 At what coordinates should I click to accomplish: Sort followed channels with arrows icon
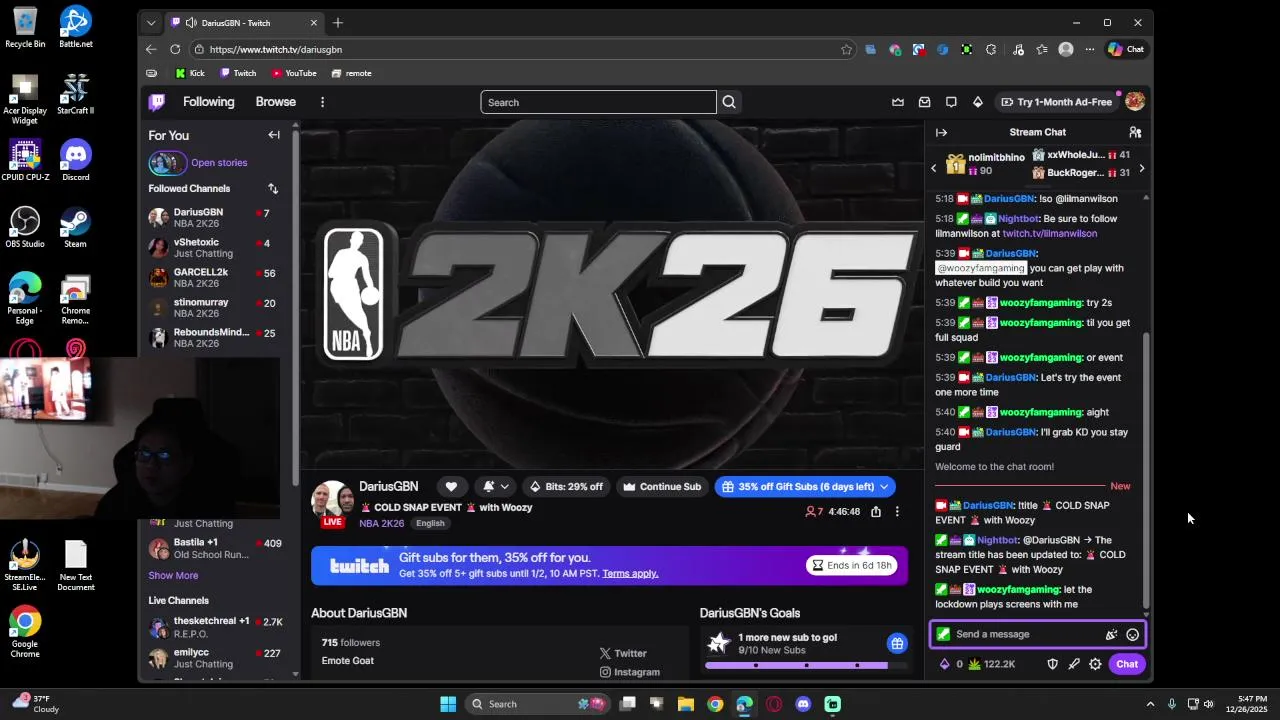[273, 188]
